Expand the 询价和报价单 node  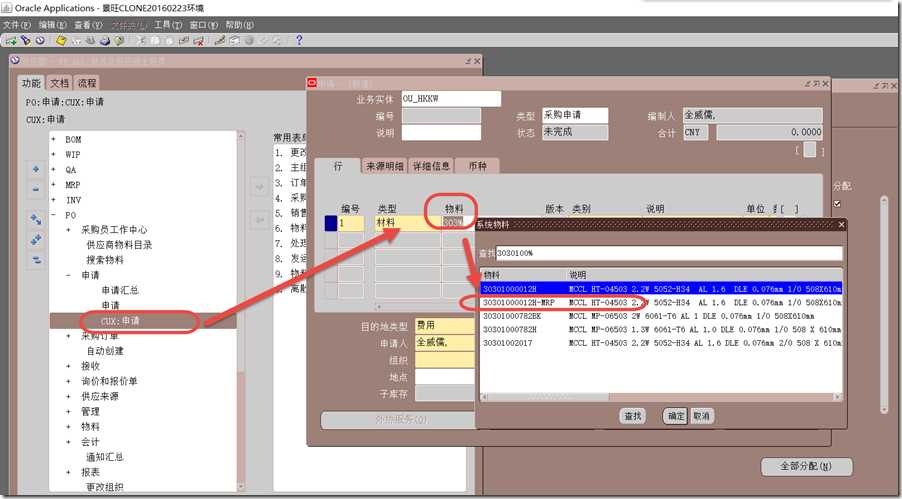click(68, 381)
